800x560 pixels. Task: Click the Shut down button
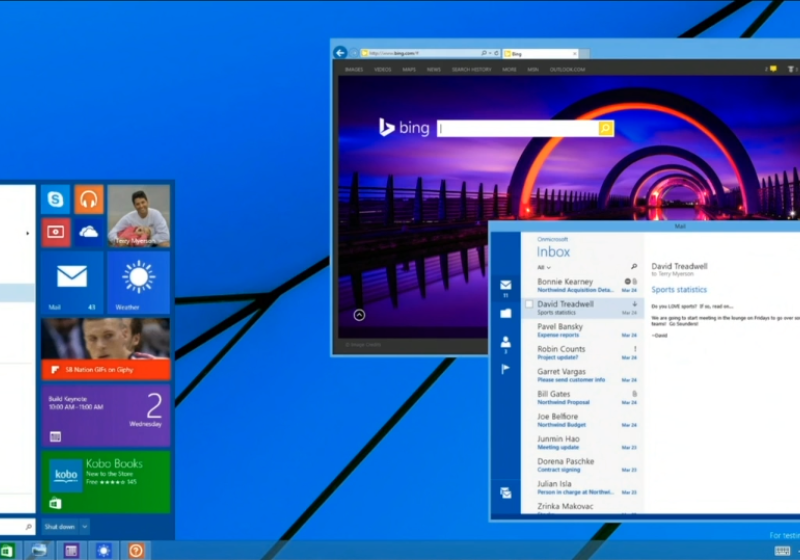[x=60, y=527]
